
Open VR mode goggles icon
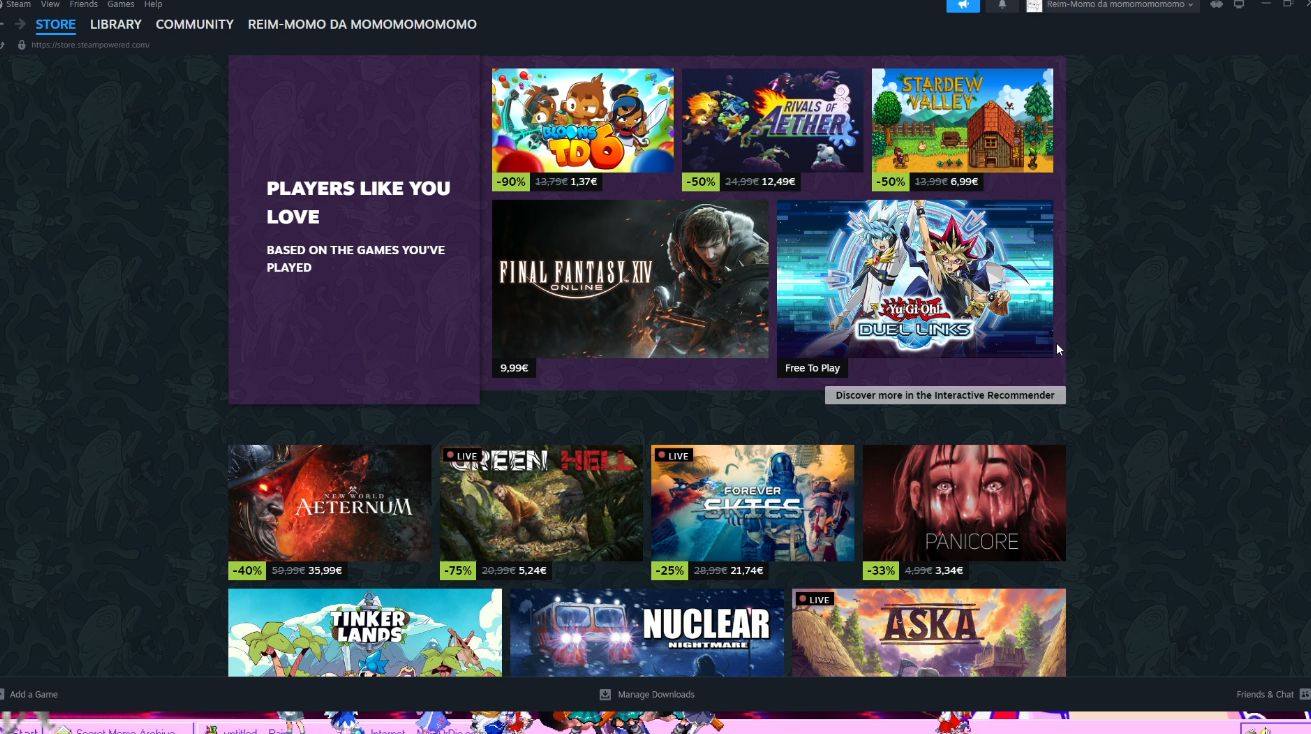[1217, 5]
